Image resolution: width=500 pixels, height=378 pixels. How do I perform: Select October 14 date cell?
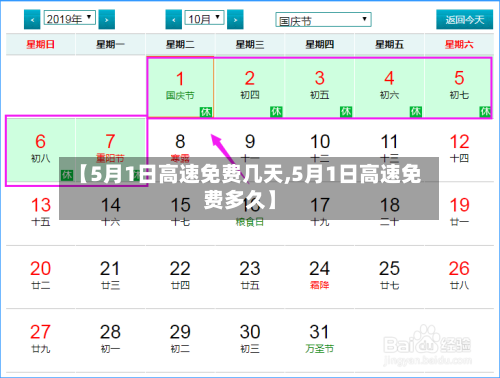coord(110,213)
